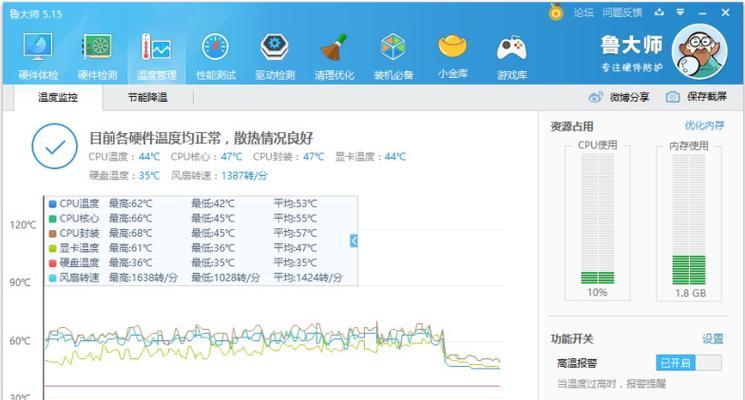Click the 功能开关 heading
The image size is (745, 400).
click(x=572, y=339)
